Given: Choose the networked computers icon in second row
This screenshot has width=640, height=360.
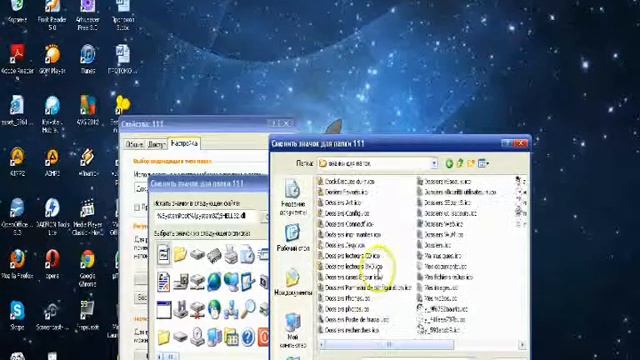Looking at the screenshot, I should pyautogui.click(x=231, y=282).
